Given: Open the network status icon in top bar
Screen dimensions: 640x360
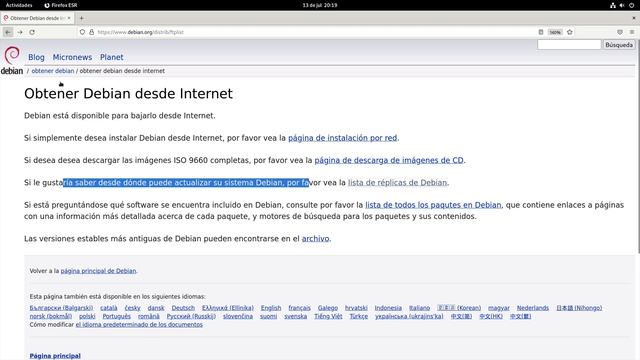Looking at the screenshot, I should [x=613, y=5].
